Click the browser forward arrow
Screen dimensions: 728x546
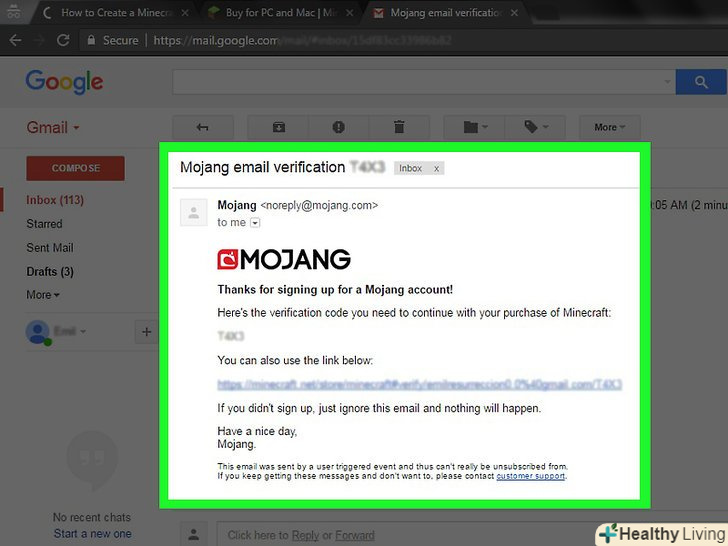pyautogui.click(x=40, y=40)
